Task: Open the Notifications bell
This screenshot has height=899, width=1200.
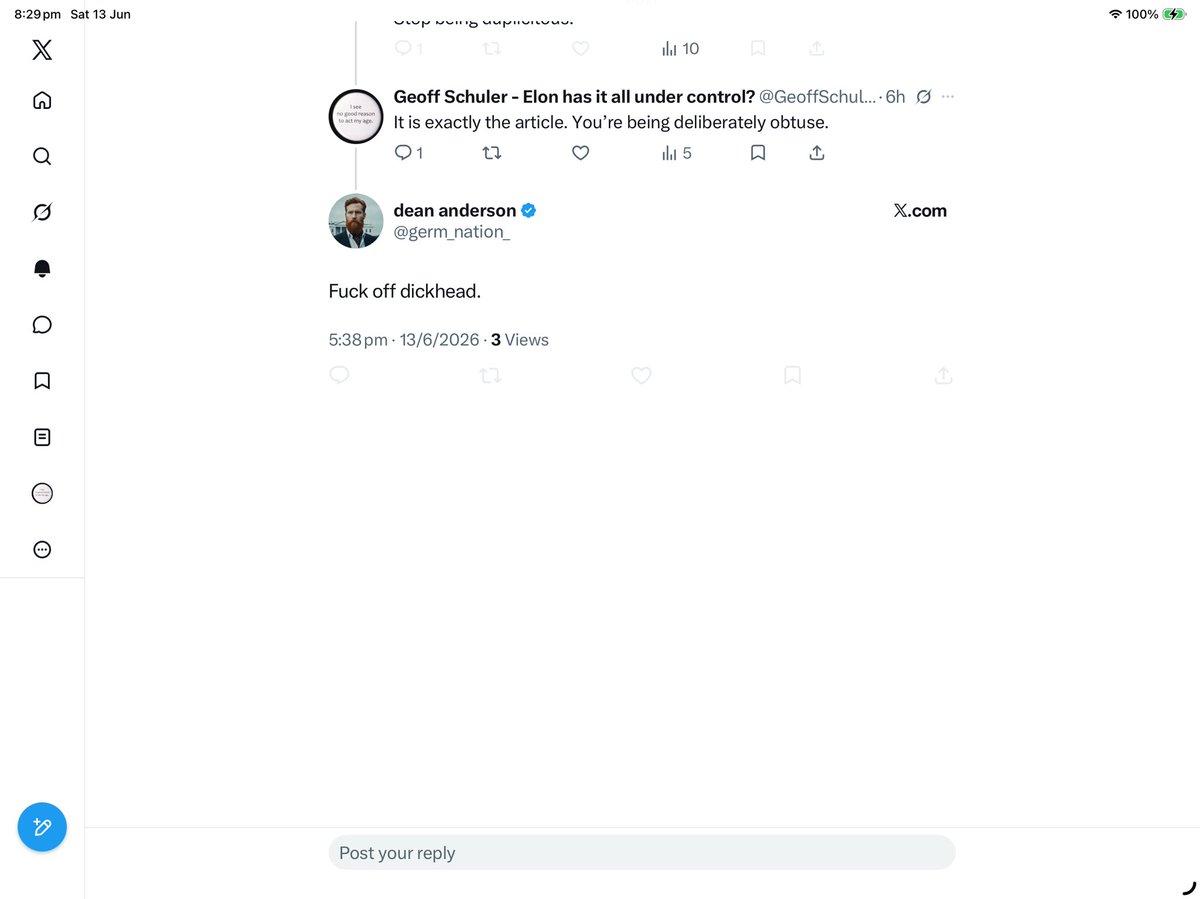Action: point(42,268)
